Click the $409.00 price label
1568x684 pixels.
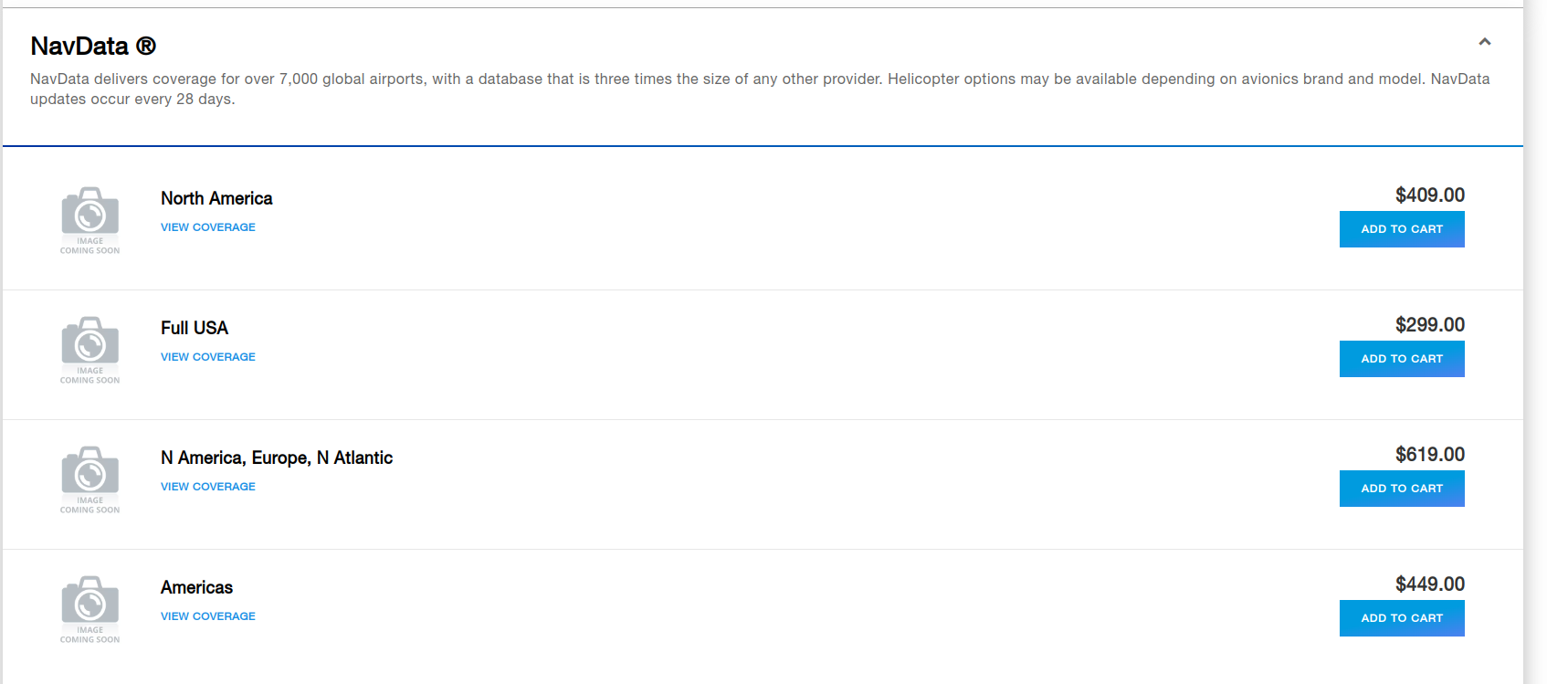[x=1430, y=195]
